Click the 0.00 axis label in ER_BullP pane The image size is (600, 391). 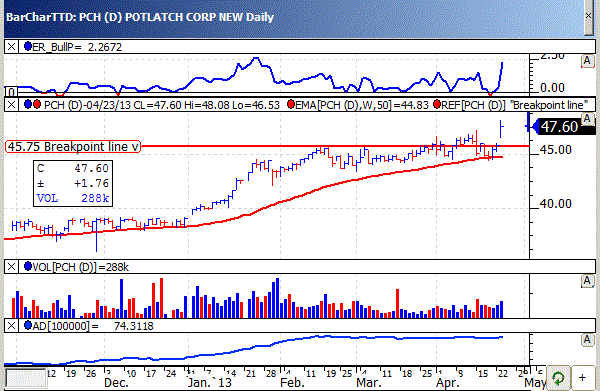(x=552, y=88)
